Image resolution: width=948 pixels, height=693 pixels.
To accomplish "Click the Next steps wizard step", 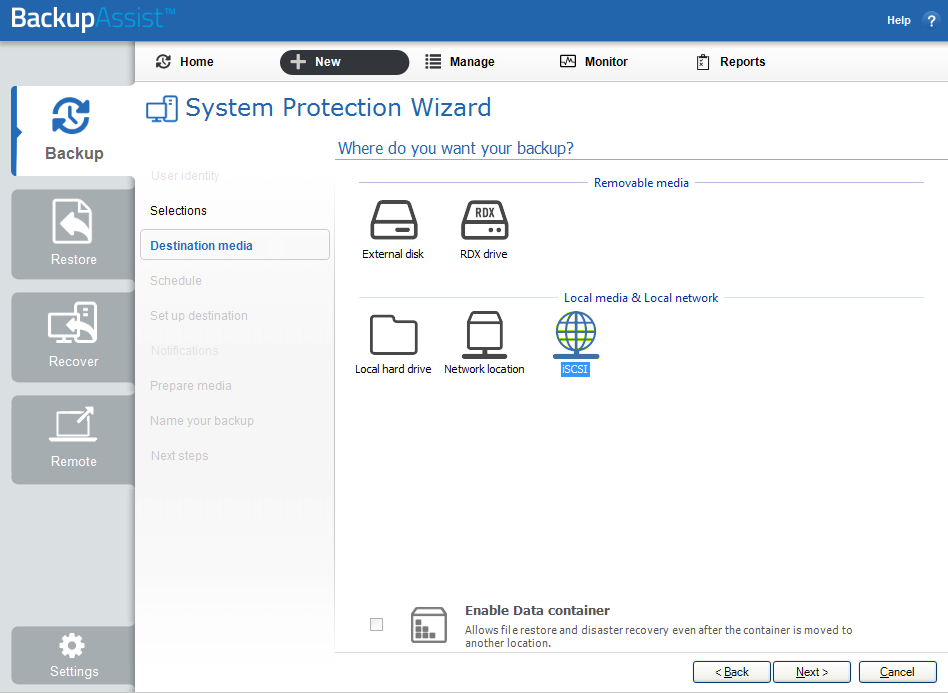I will [180, 456].
